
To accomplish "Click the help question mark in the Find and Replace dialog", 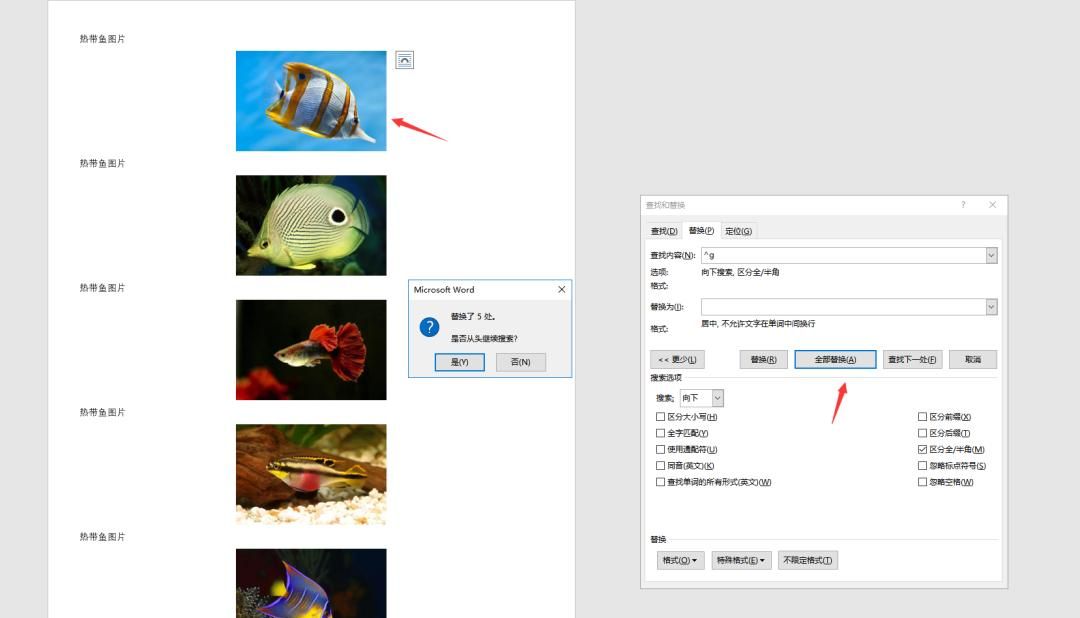I will [x=963, y=205].
